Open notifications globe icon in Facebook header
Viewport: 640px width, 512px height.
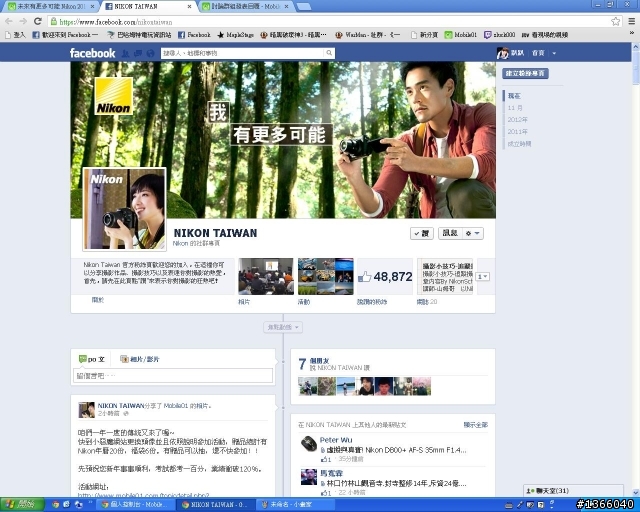click(x=150, y=53)
